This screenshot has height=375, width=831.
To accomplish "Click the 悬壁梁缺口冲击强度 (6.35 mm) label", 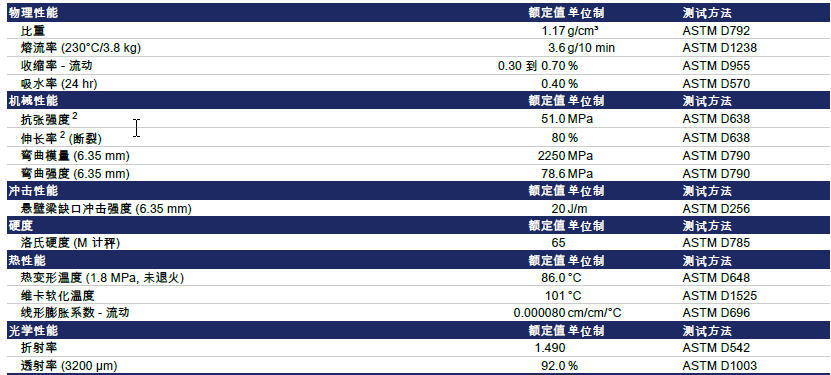I will pos(106,209).
